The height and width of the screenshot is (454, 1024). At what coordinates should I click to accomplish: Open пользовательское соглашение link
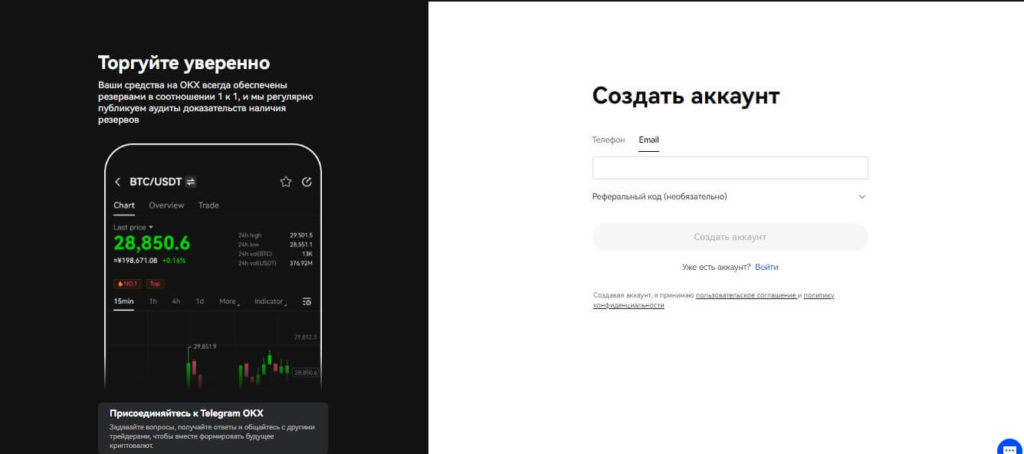pos(746,295)
